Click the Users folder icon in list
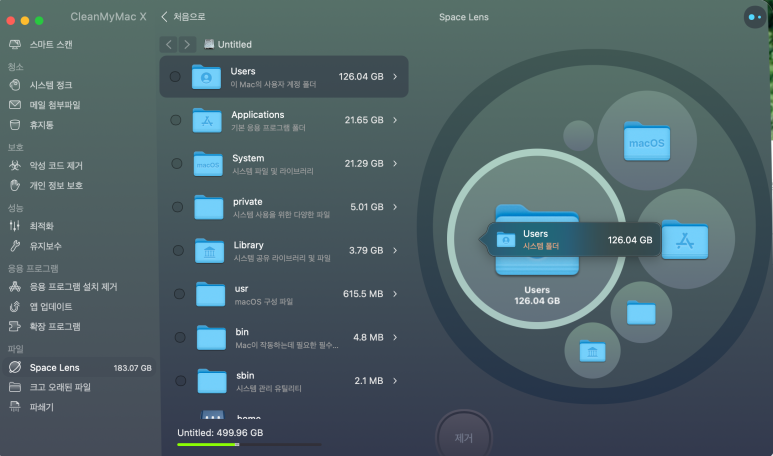 pos(206,76)
